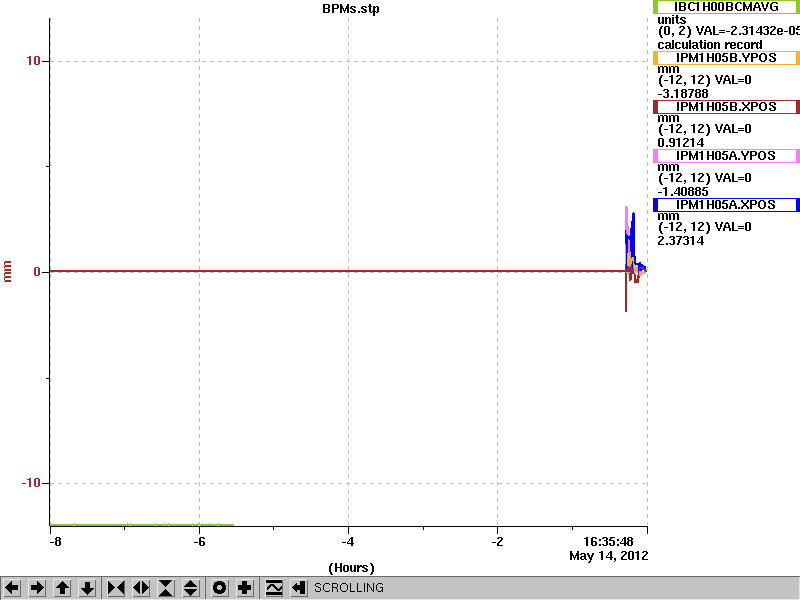Pan the graph up with the up arrow
This screenshot has width=800, height=600.
pos(62,588)
